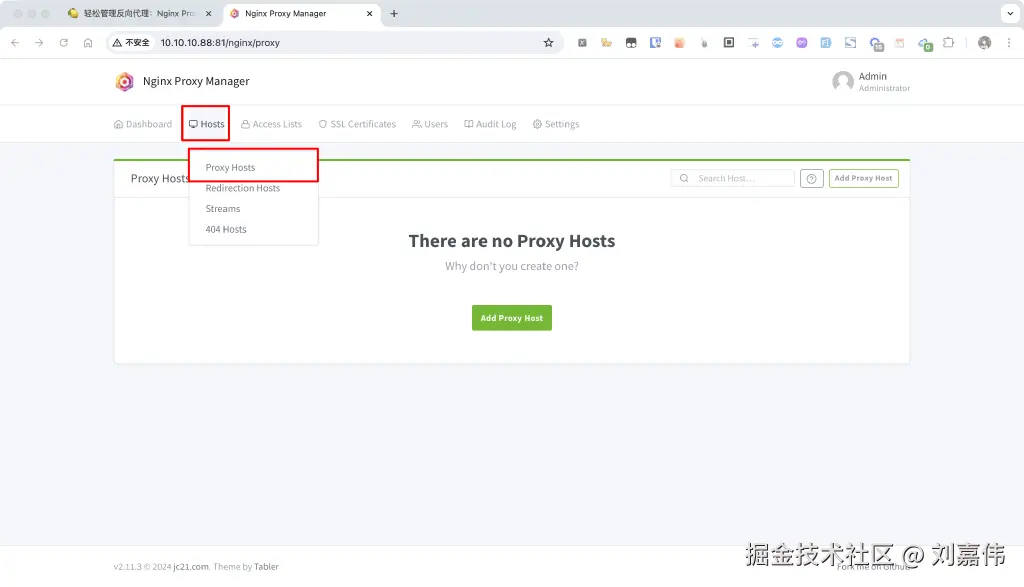This screenshot has height=587, width=1024.
Task: Select Proxy Hosts from dropdown
Action: tap(230, 167)
